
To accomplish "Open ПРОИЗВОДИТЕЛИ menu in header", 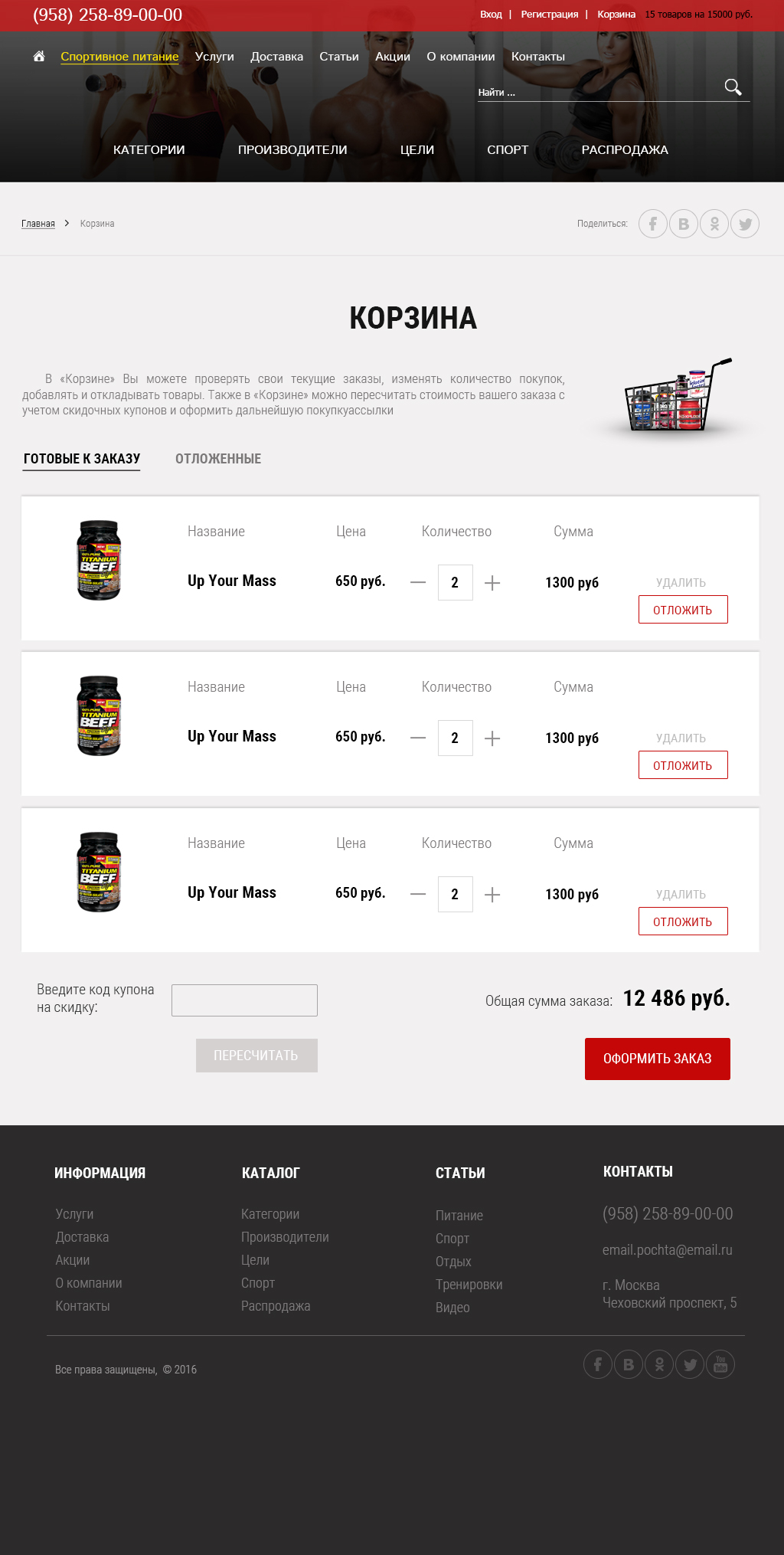I will (292, 150).
